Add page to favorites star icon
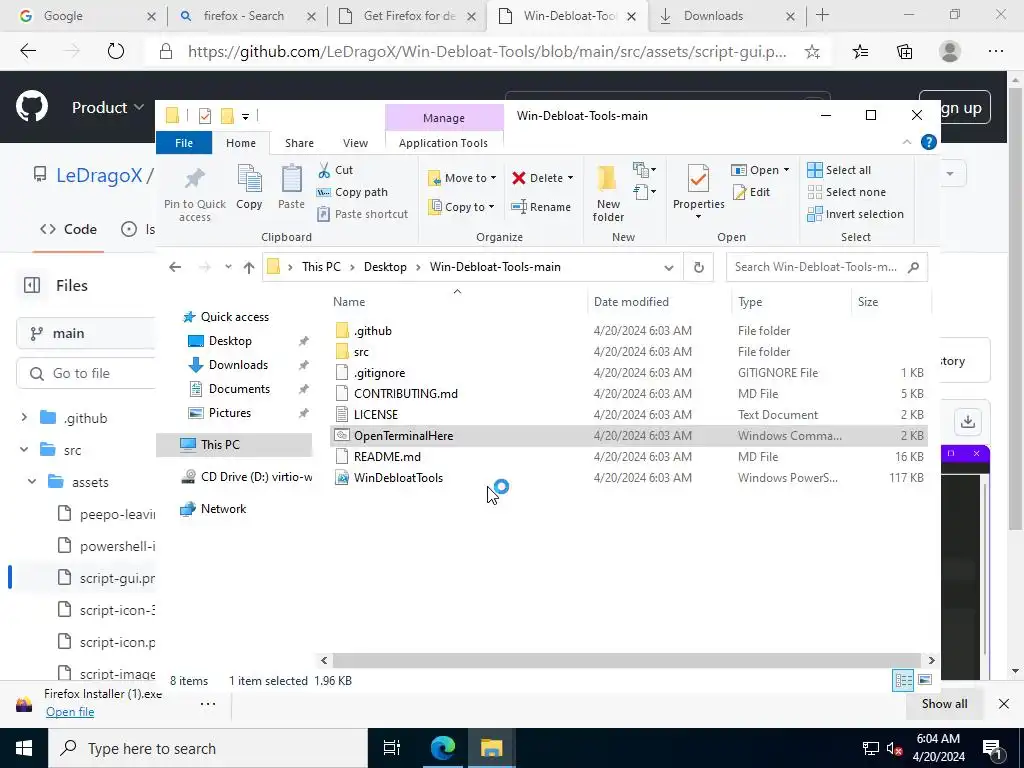The height and width of the screenshot is (768, 1024). click(812, 52)
